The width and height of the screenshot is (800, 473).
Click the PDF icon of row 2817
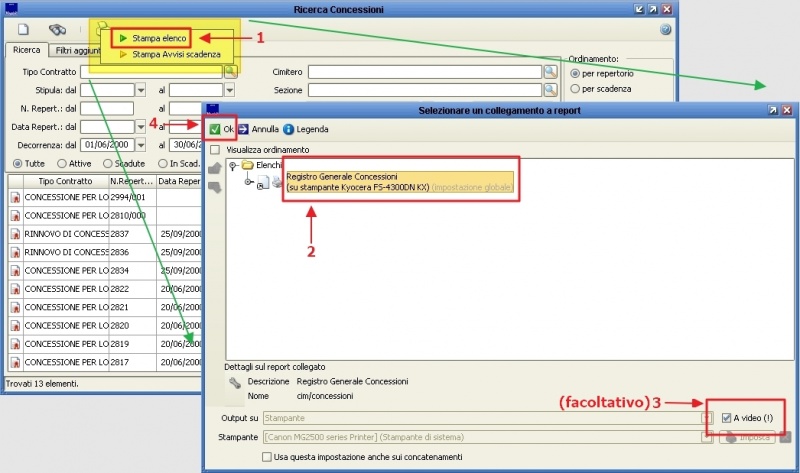[x=15, y=363]
